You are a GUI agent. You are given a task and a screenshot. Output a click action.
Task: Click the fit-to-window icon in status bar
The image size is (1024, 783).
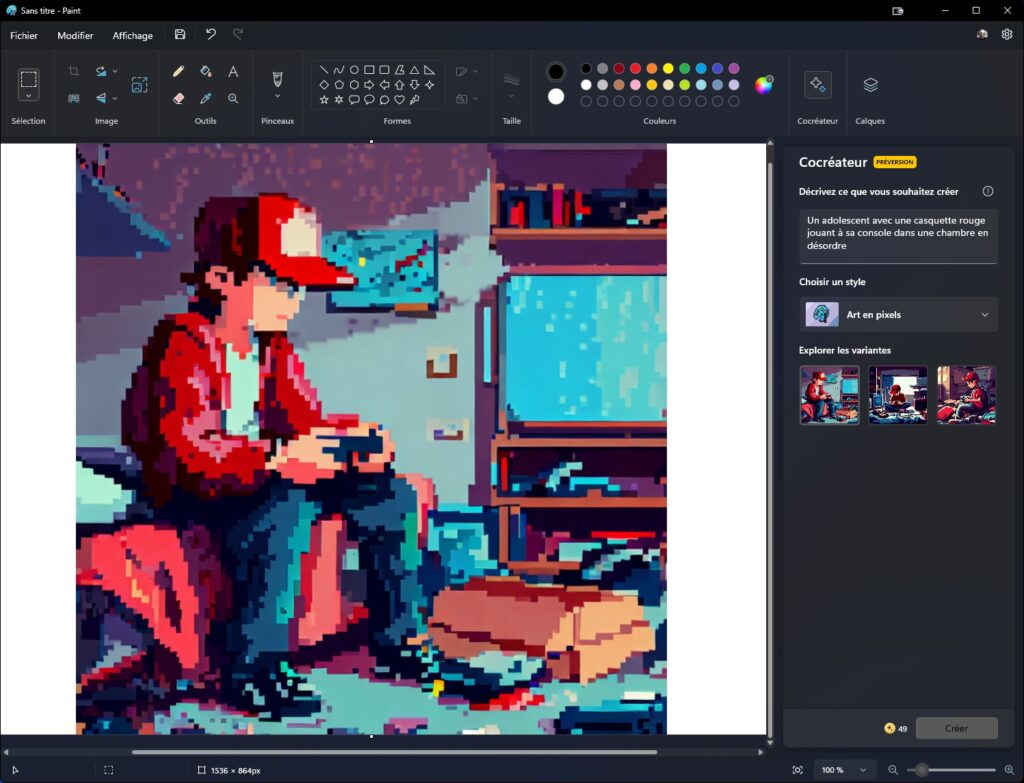pos(797,770)
